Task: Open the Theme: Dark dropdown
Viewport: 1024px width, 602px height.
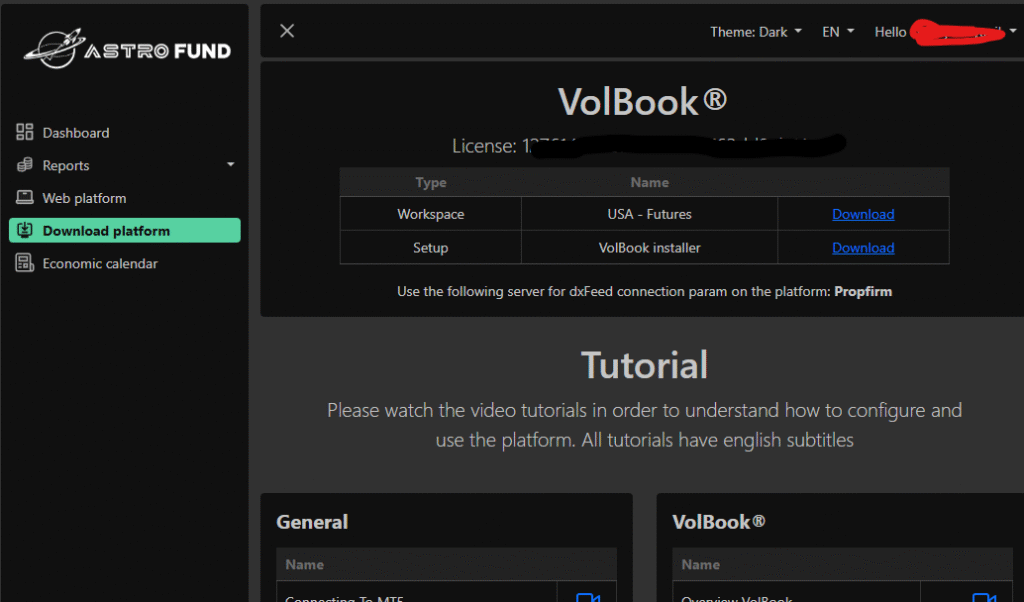Action: click(x=755, y=32)
